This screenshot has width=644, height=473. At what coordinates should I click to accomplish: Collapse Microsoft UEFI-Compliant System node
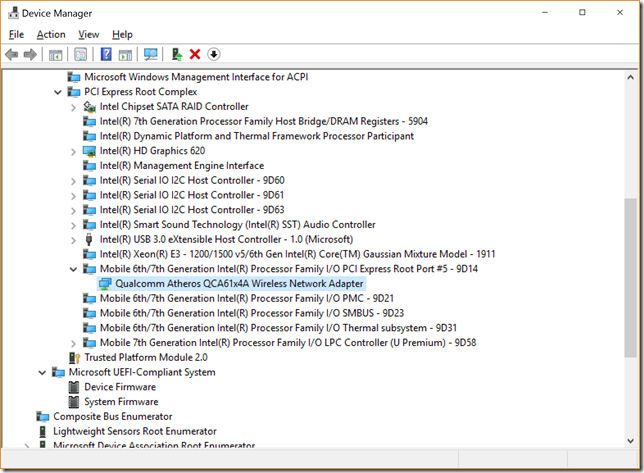[42, 372]
